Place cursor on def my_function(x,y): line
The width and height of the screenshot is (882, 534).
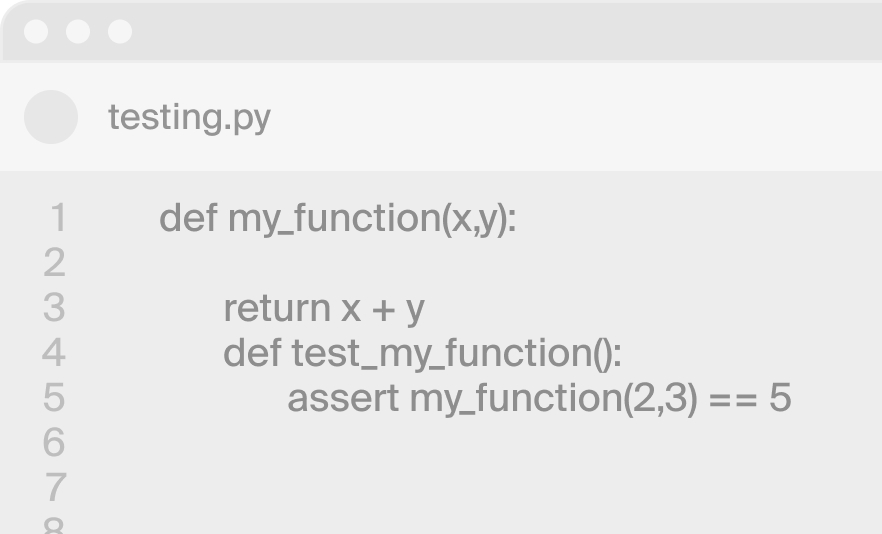coord(338,218)
